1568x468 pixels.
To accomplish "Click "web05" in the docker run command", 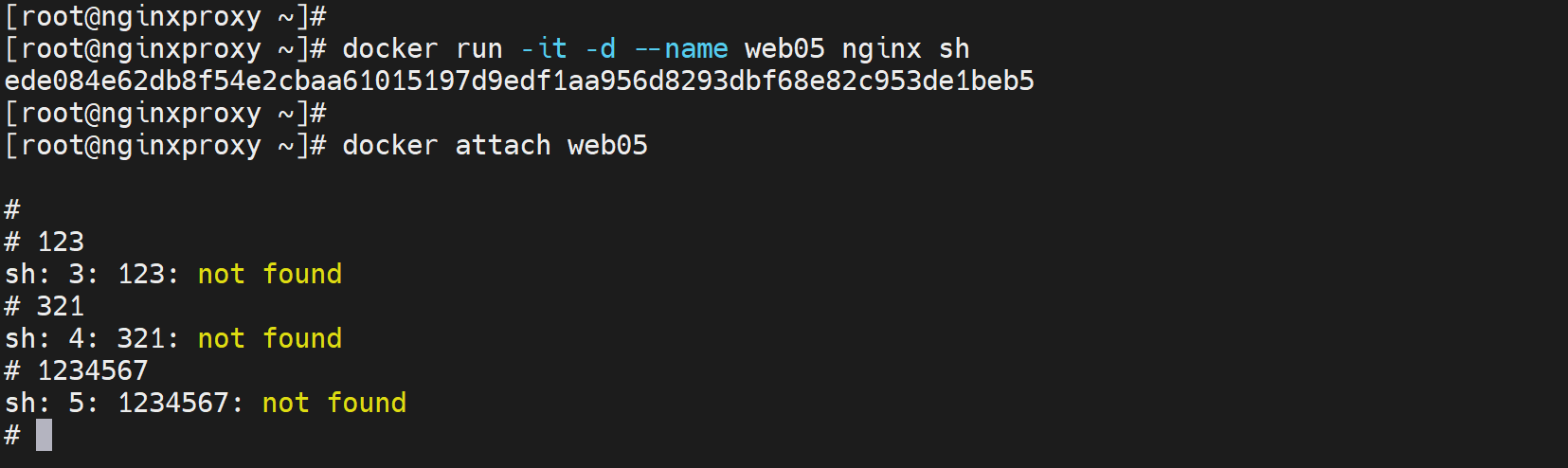I will 784,49.
